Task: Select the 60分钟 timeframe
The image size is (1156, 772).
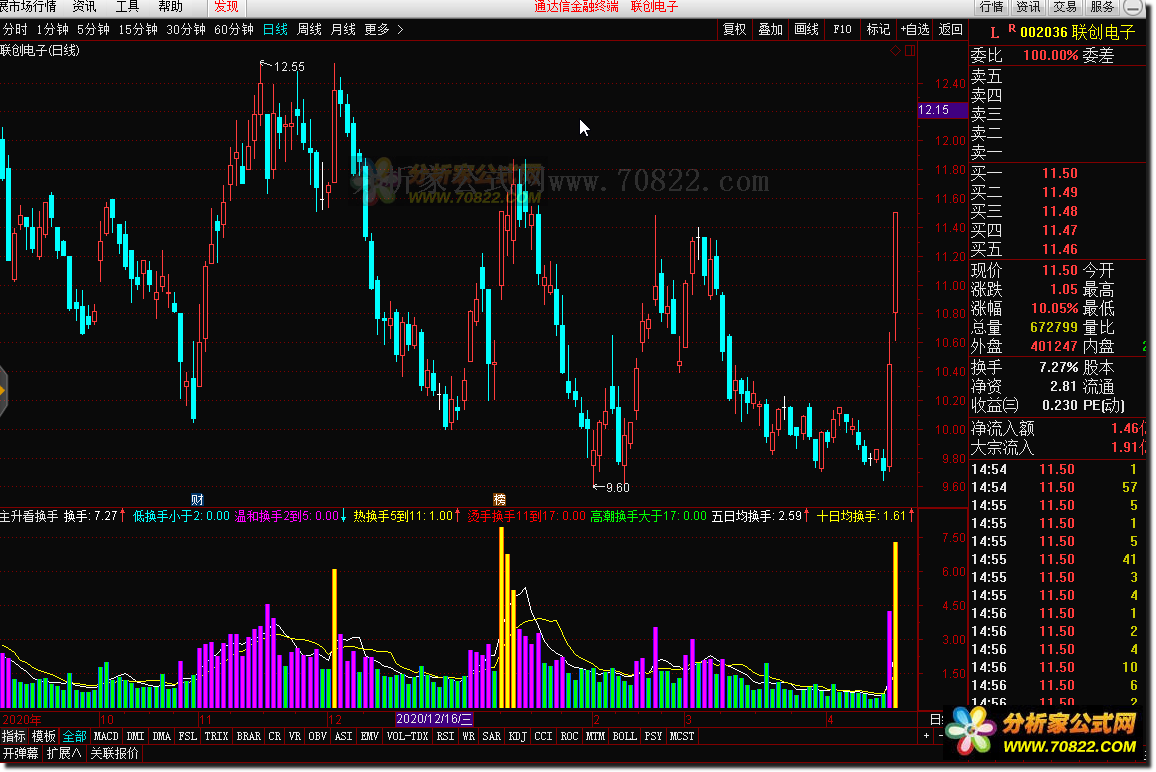Action: [234, 29]
